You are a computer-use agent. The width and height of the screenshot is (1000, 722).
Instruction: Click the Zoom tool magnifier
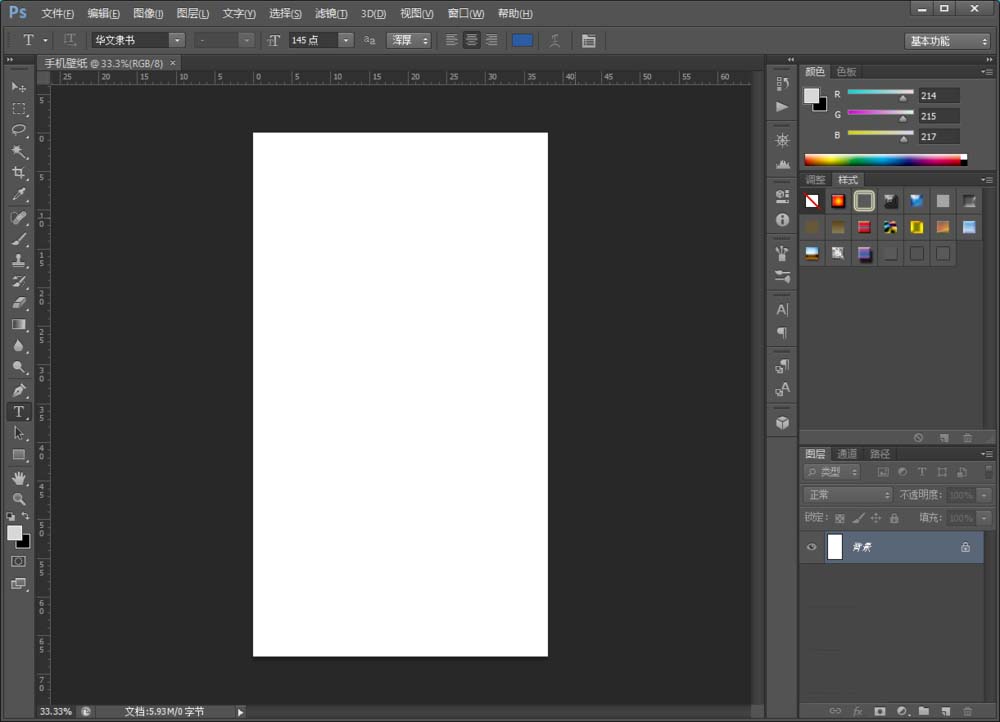pos(18,498)
